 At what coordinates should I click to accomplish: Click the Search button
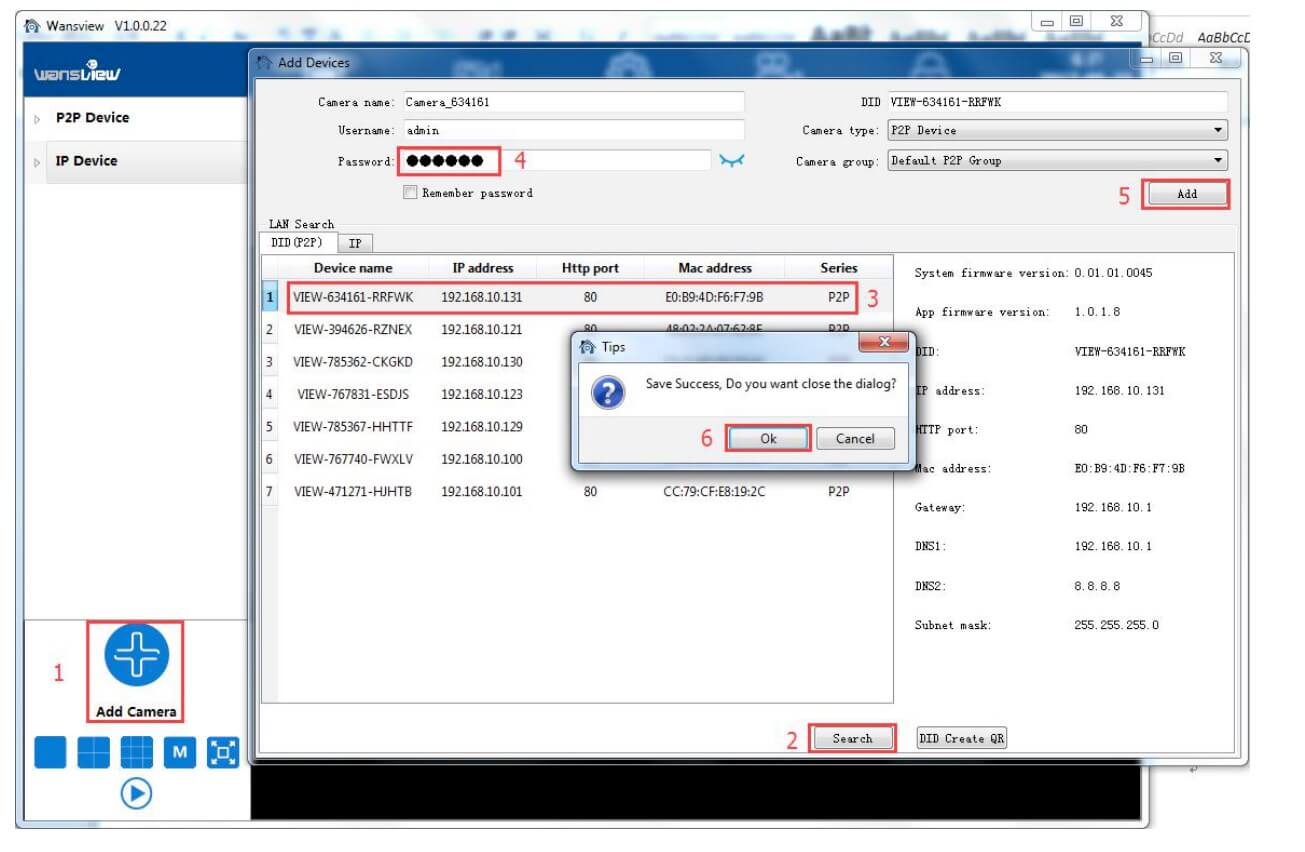coord(852,738)
